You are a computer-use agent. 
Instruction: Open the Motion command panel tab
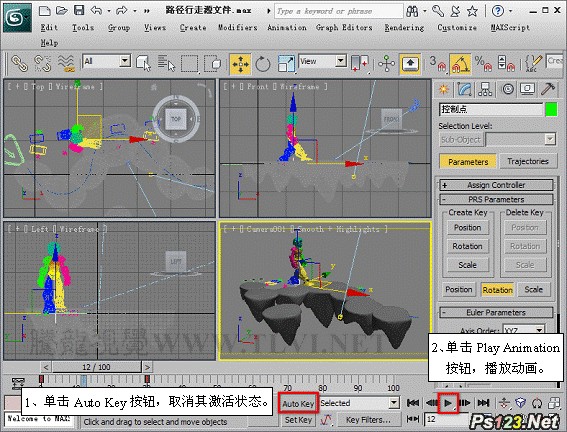point(508,89)
